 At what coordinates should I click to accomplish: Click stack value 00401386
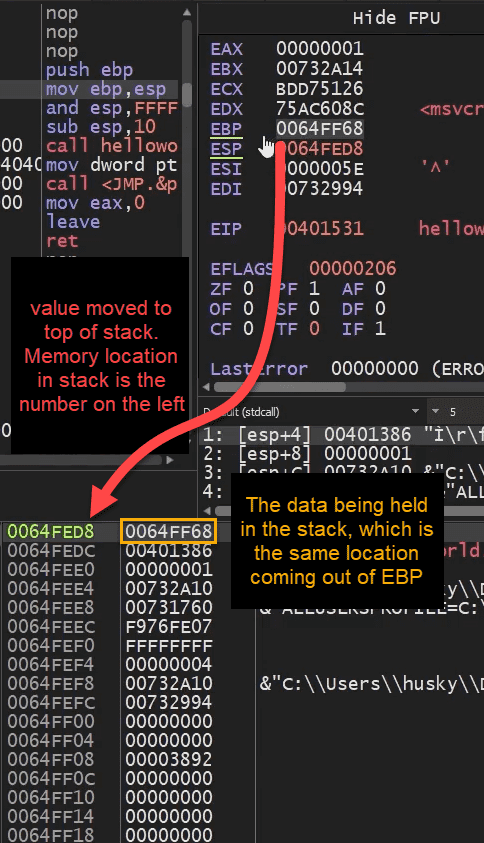point(169,551)
